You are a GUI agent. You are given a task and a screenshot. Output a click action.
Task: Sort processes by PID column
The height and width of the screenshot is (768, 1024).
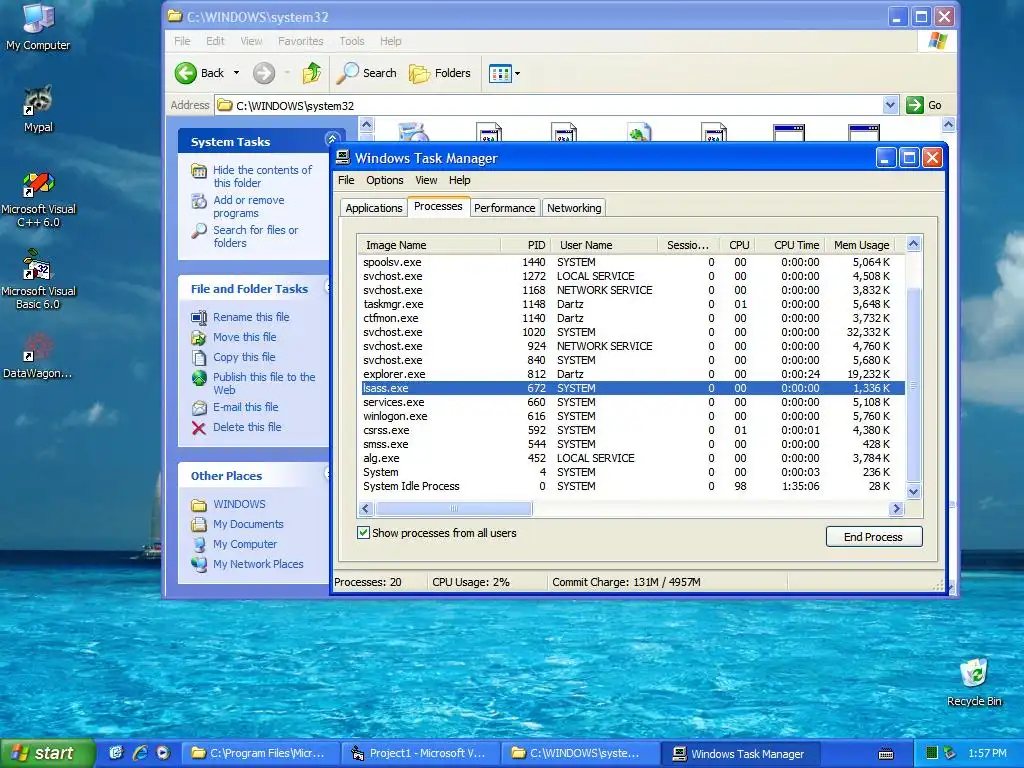click(526, 245)
